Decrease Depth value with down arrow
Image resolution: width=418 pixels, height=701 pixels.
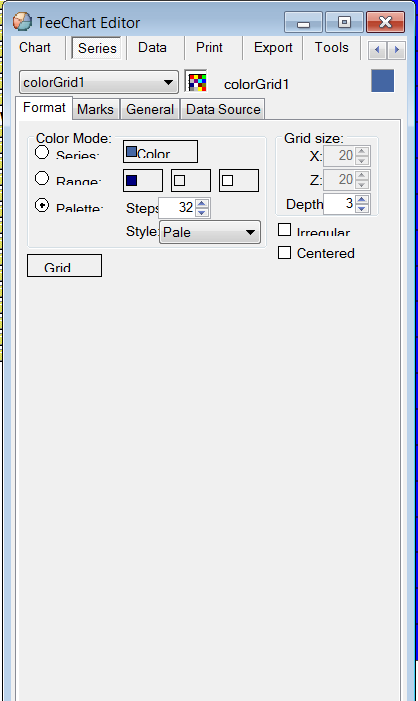(x=362, y=208)
